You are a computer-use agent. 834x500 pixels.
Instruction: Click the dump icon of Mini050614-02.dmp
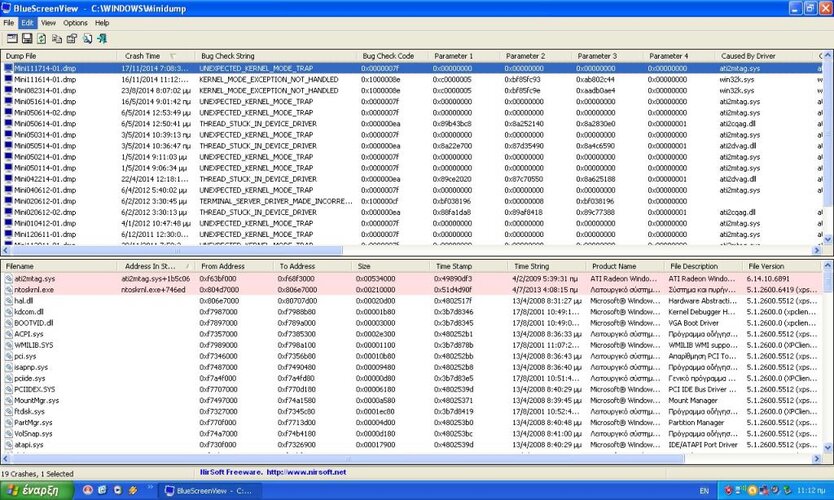tap(9, 113)
